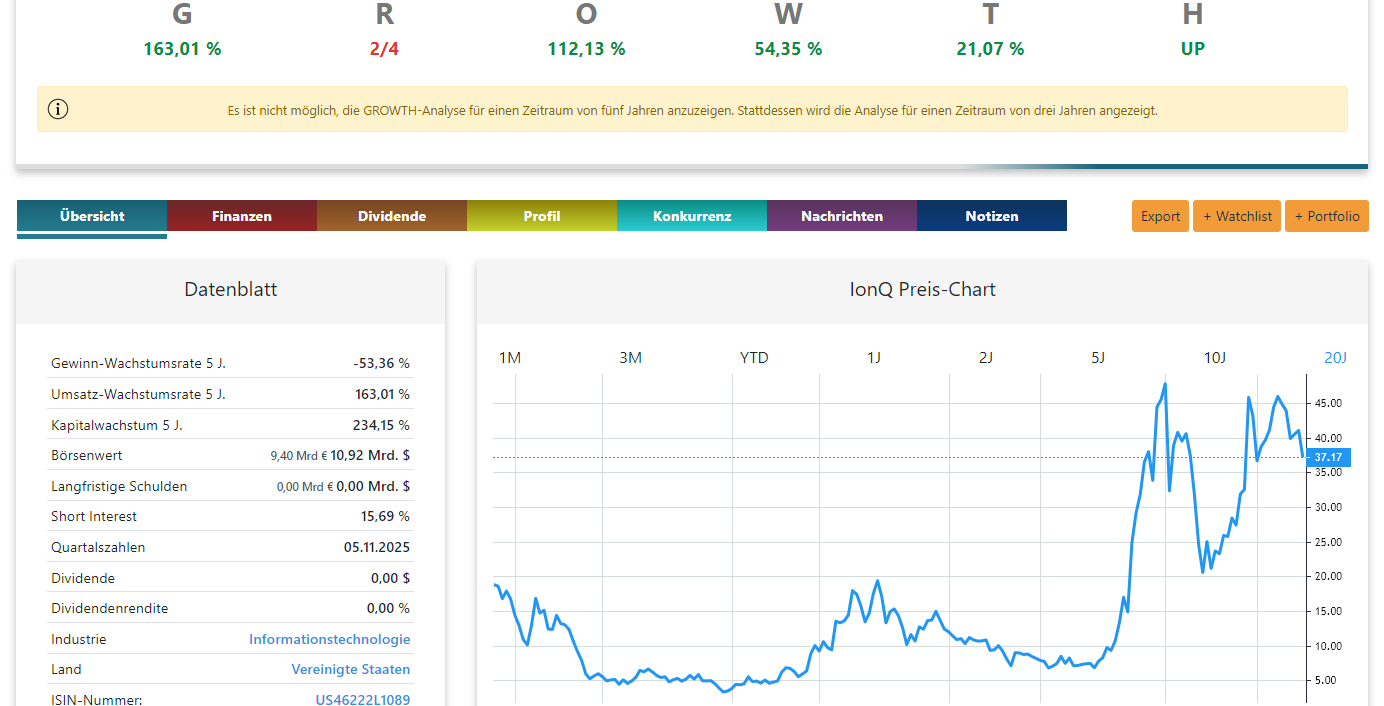
Task: Click the T score value 21,07 %
Action: [x=990, y=48]
